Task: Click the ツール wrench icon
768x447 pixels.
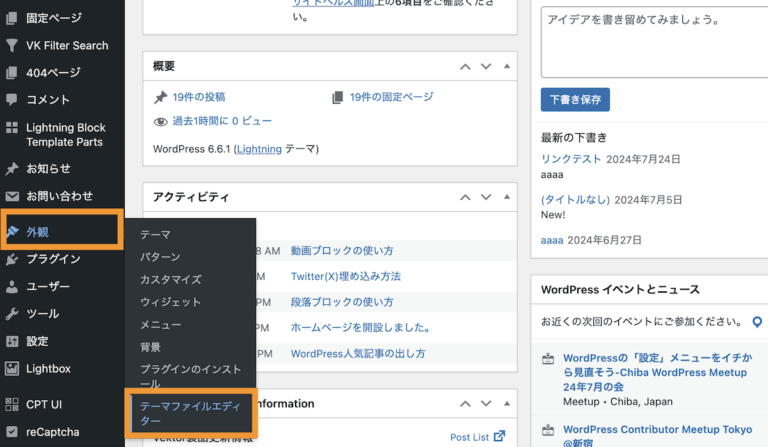Action: coord(12,314)
